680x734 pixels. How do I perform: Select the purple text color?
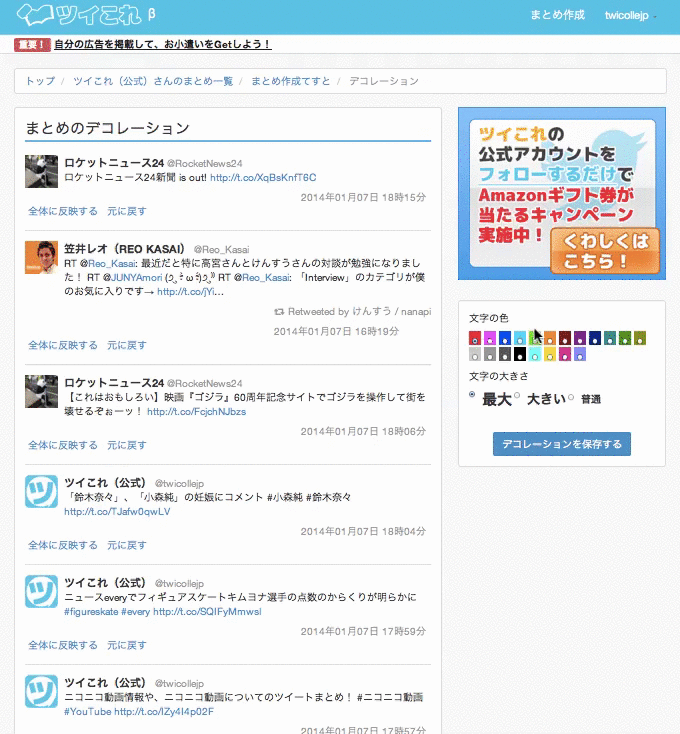point(580,338)
